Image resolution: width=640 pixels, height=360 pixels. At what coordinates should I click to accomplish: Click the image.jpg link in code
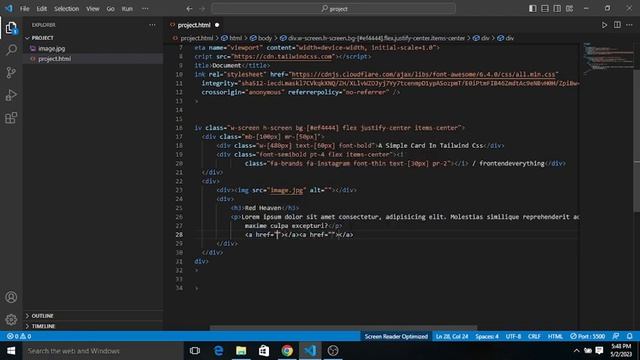point(287,190)
